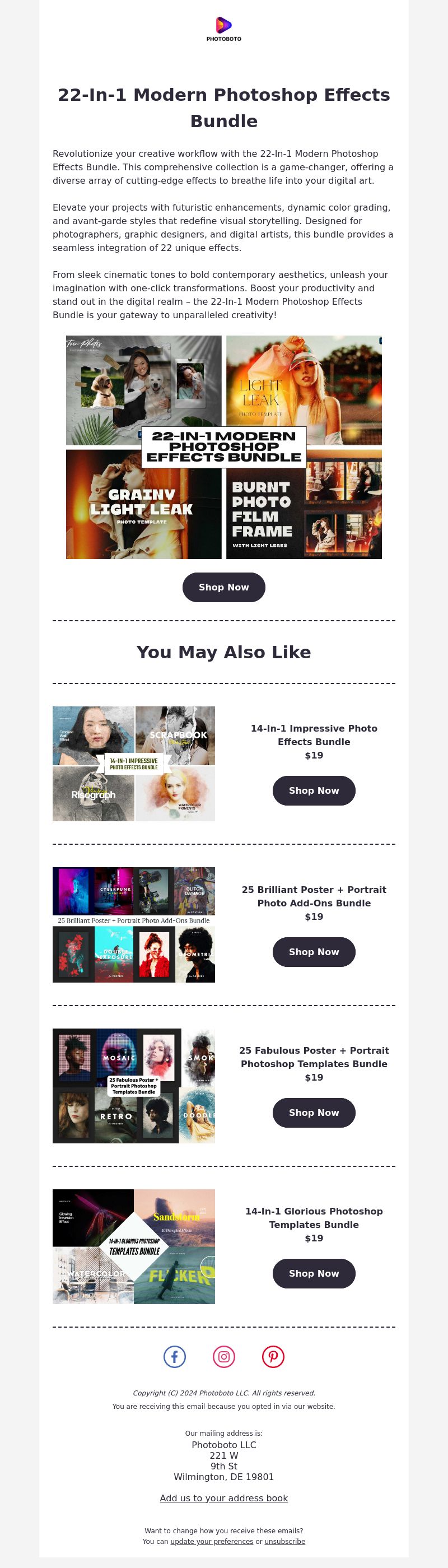Open the 22-In-1 Modern Photoshop Effects Bundle image
The width and height of the screenshot is (448, 1568).
(x=224, y=448)
